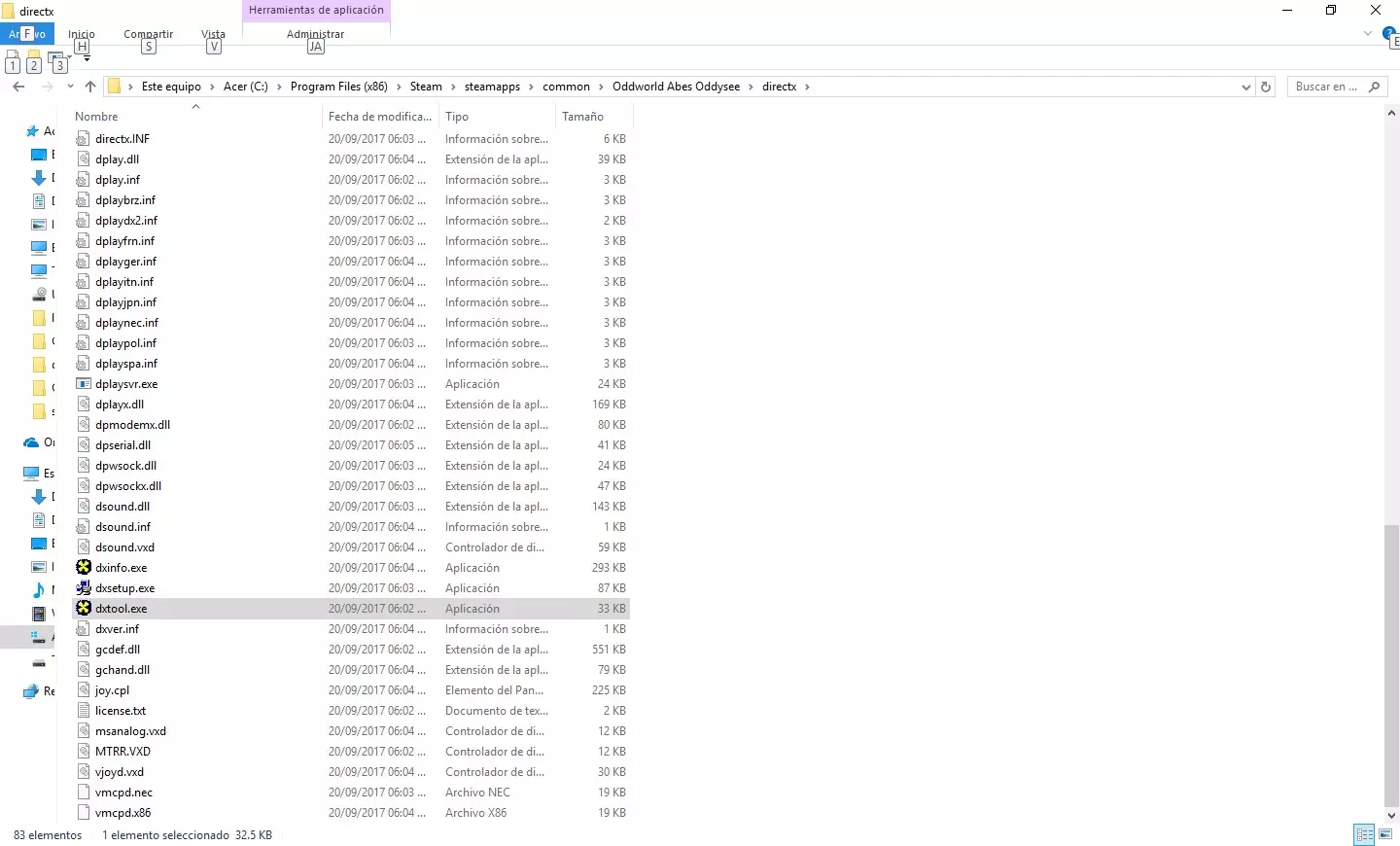Click the vmcpd.nec blank file icon

pyautogui.click(x=84, y=793)
